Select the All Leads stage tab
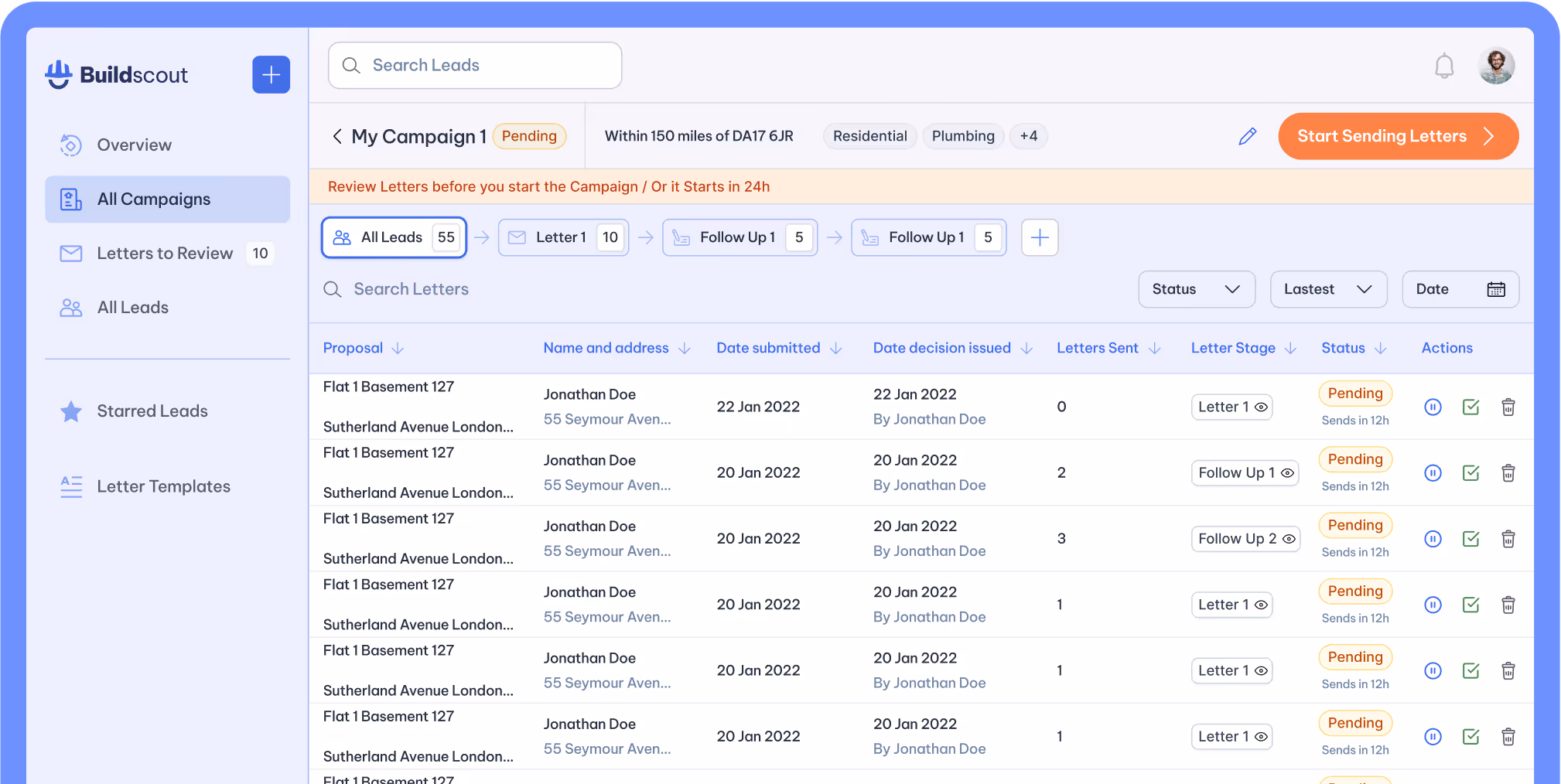Image resolution: width=1561 pixels, height=784 pixels. point(393,237)
